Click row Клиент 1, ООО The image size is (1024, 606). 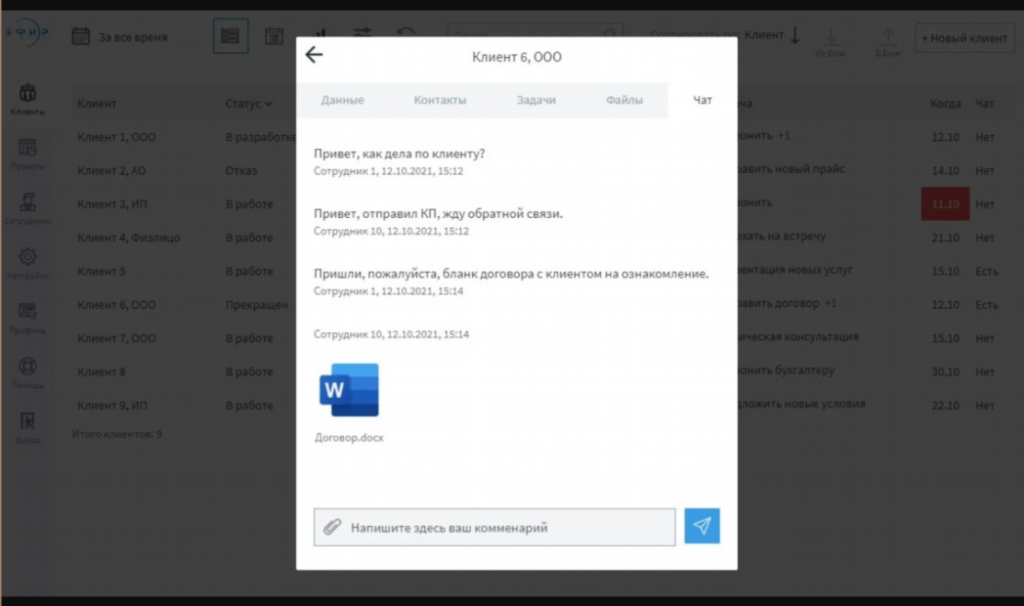coord(116,137)
